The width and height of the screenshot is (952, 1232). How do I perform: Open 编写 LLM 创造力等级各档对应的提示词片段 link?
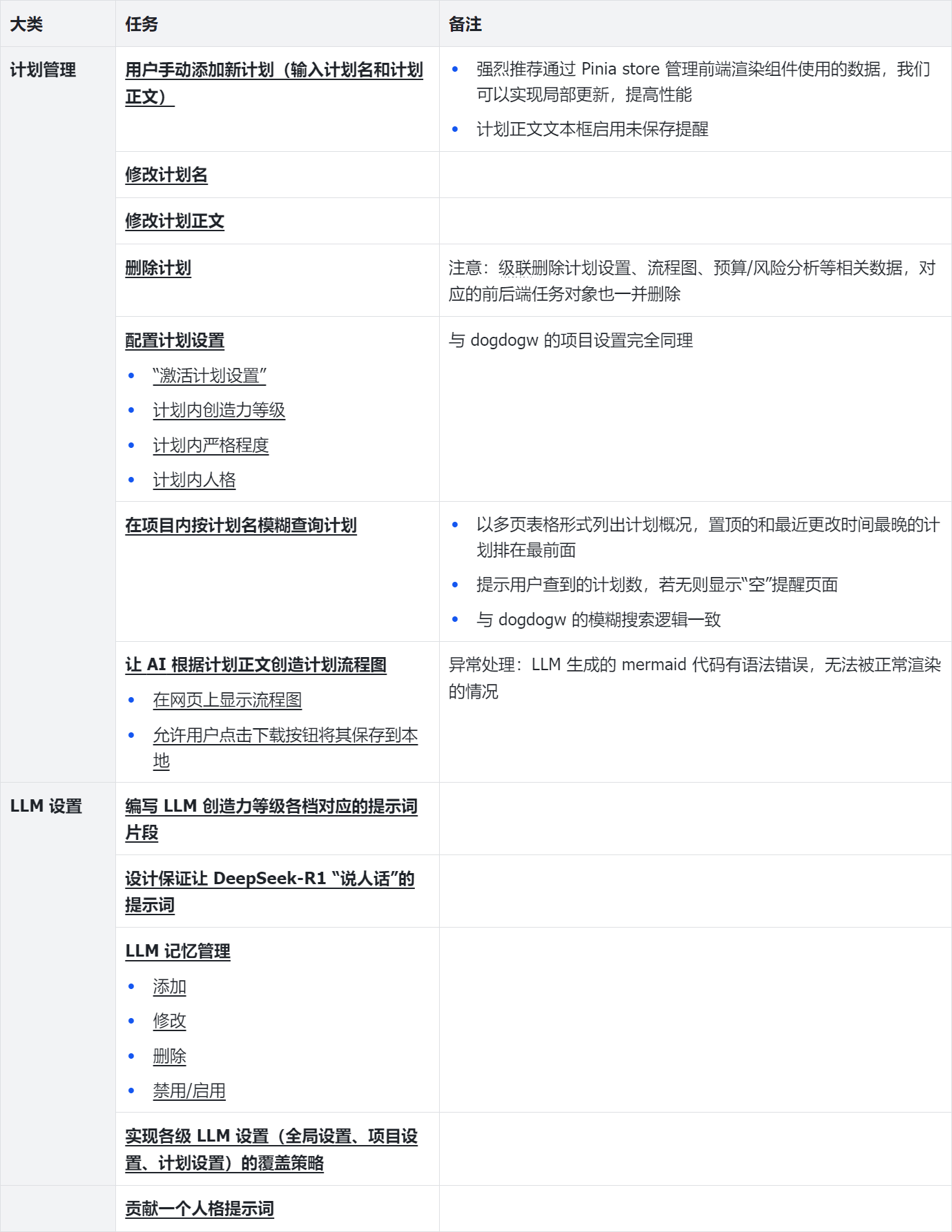271,820
